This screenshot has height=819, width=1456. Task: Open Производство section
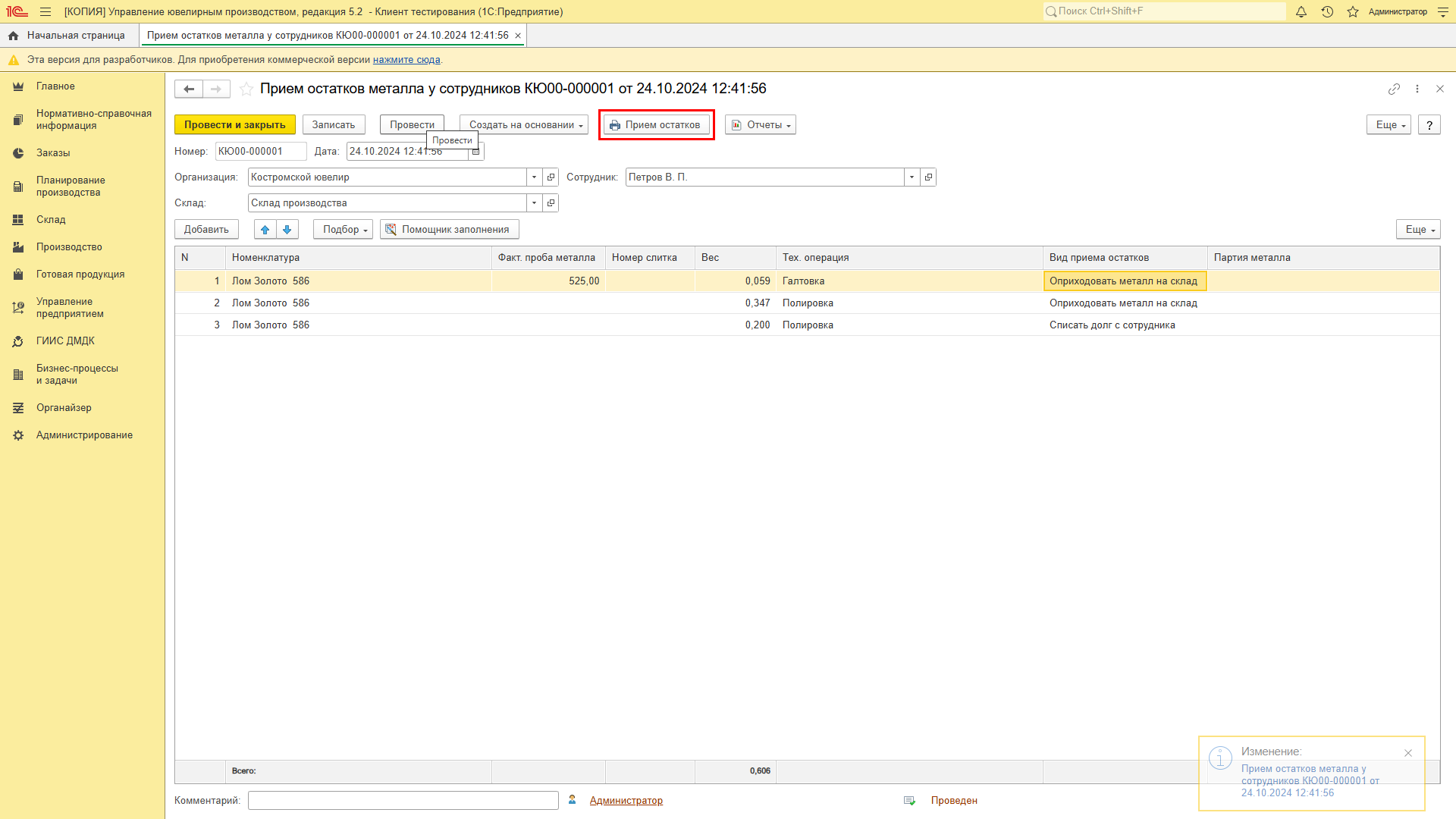pyautogui.click(x=69, y=247)
